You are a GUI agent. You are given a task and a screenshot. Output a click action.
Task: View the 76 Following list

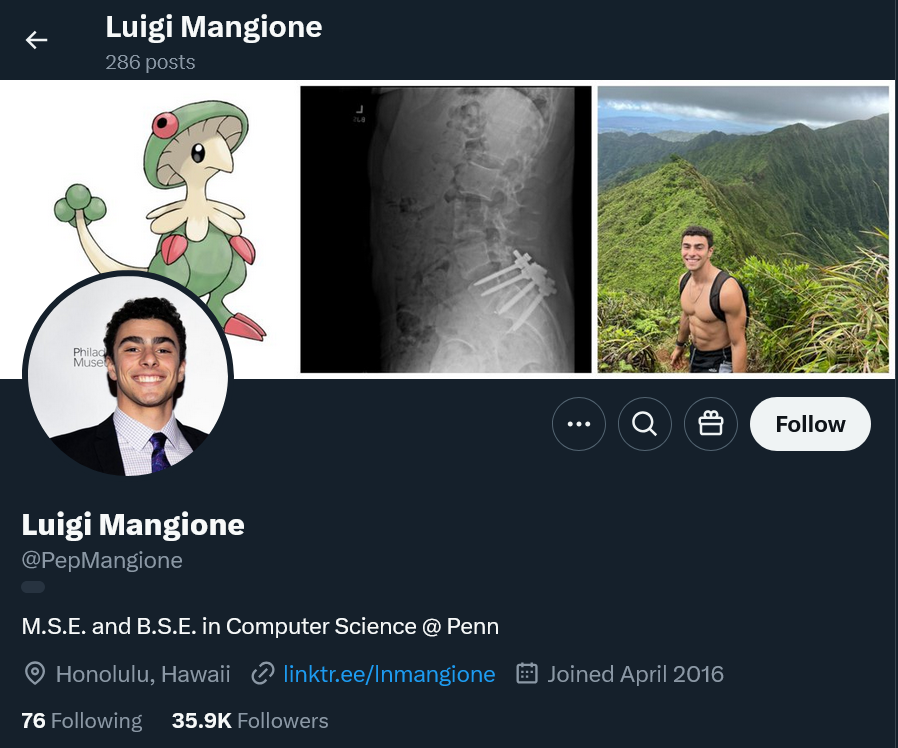coord(82,720)
